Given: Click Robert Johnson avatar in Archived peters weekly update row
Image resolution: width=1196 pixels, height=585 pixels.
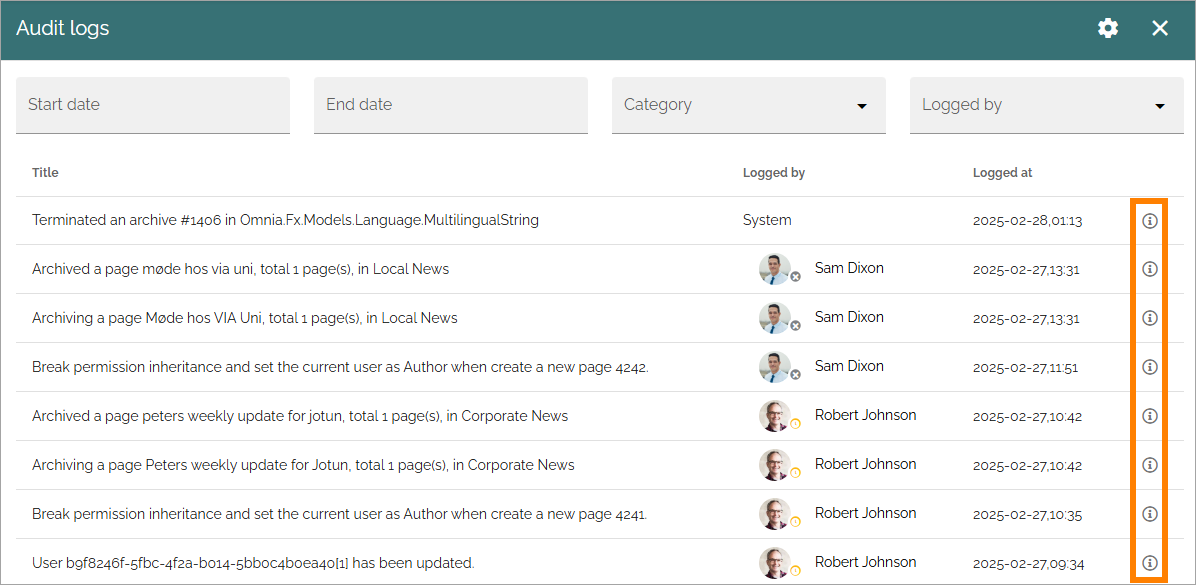Looking at the screenshot, I should [774, 416].
